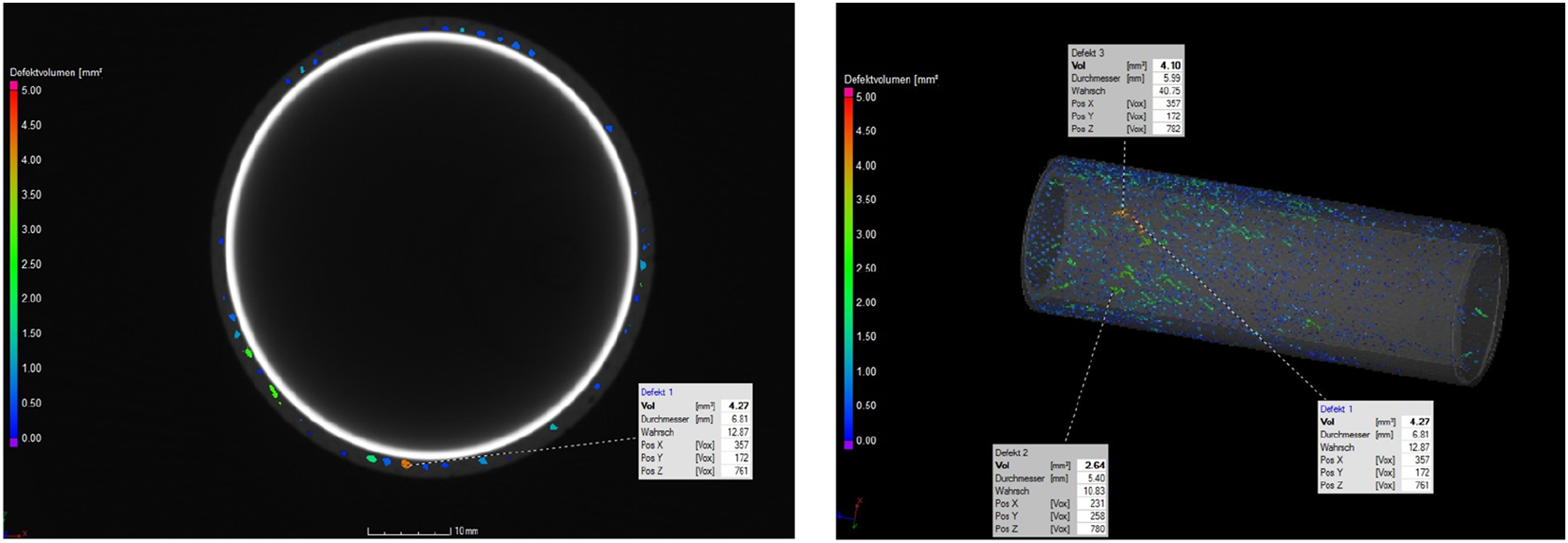
Task: Open the Defekt 1 annotation in 3D view
Action: [1336, 409]
